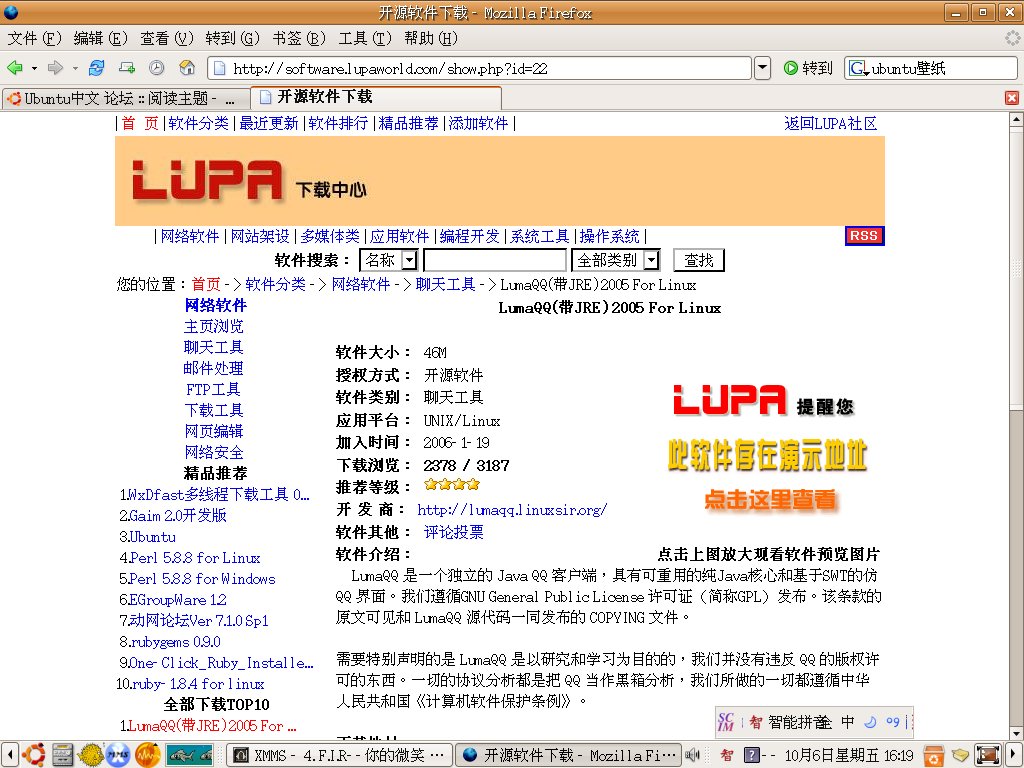Open the 文件 (F) menu
1024x768 pixels.
point(34,39)
